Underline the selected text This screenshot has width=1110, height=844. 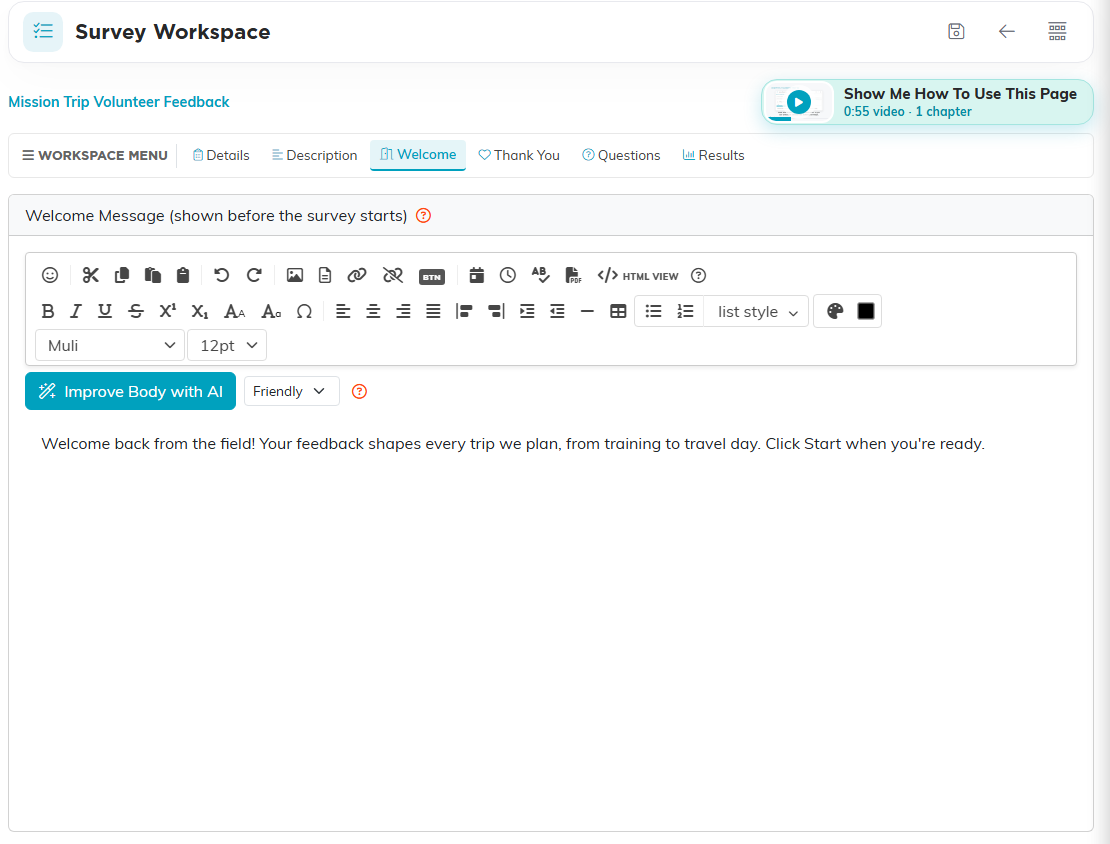[x=105, y=312]
